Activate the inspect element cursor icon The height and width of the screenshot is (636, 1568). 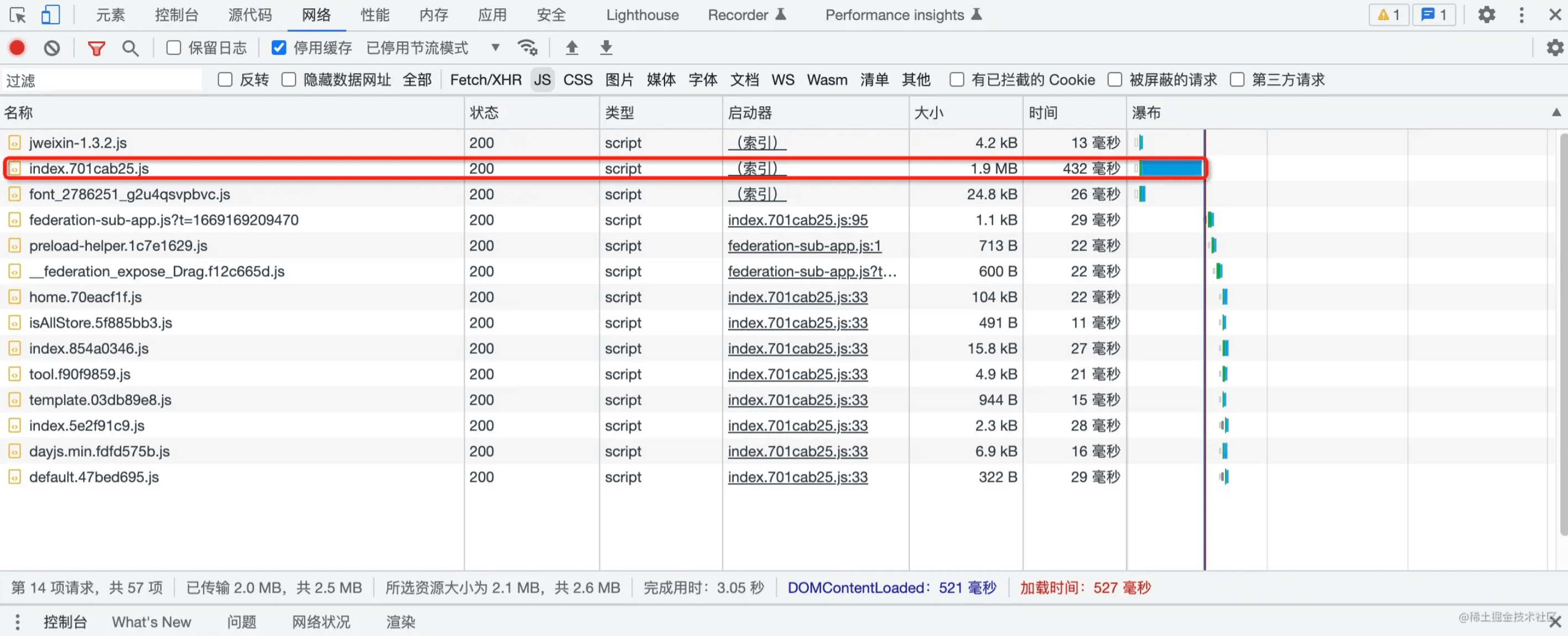point(18,14)
